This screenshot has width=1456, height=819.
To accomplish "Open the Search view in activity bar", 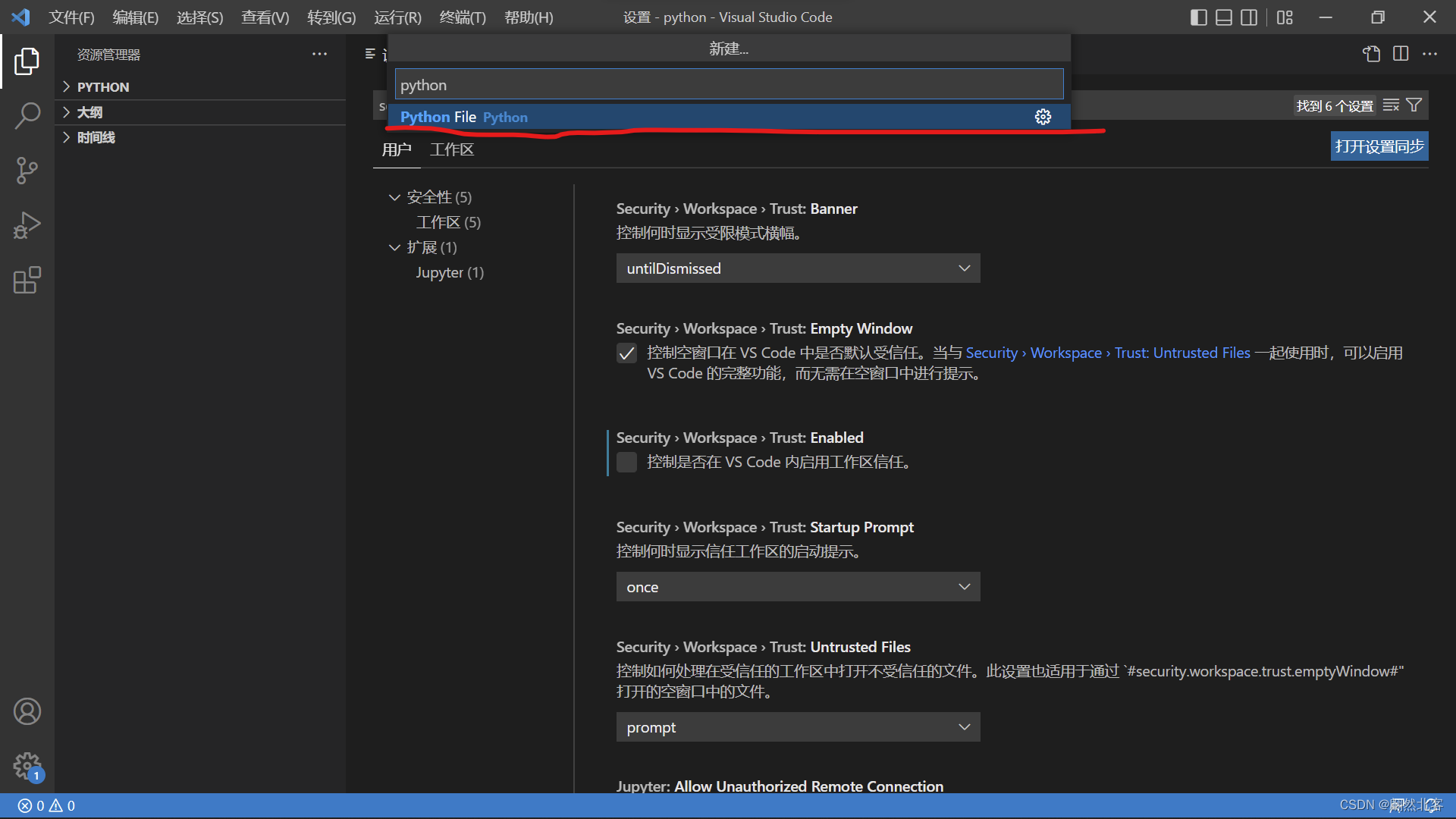I will pyautogui.click(x=27, y=116).
